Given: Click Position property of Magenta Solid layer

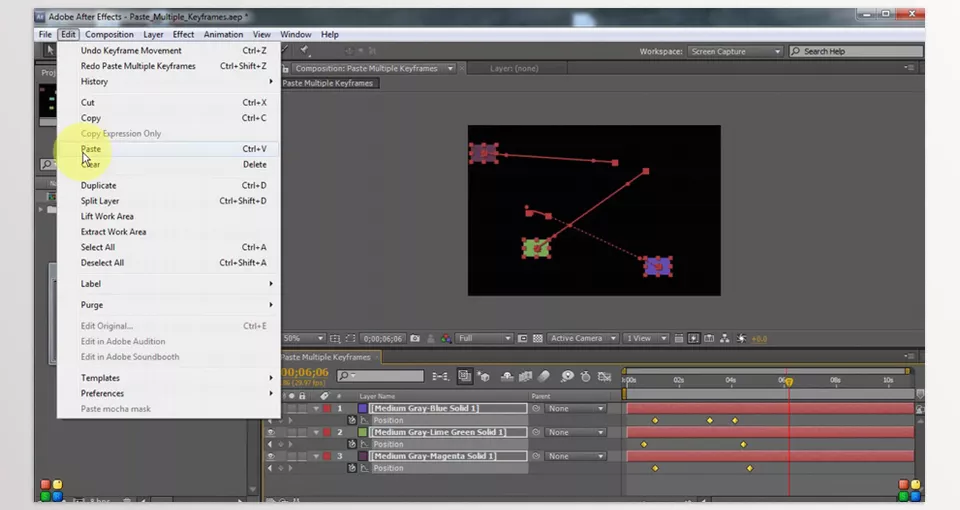Looking at the screenshot, I should (x=388, y=468).
